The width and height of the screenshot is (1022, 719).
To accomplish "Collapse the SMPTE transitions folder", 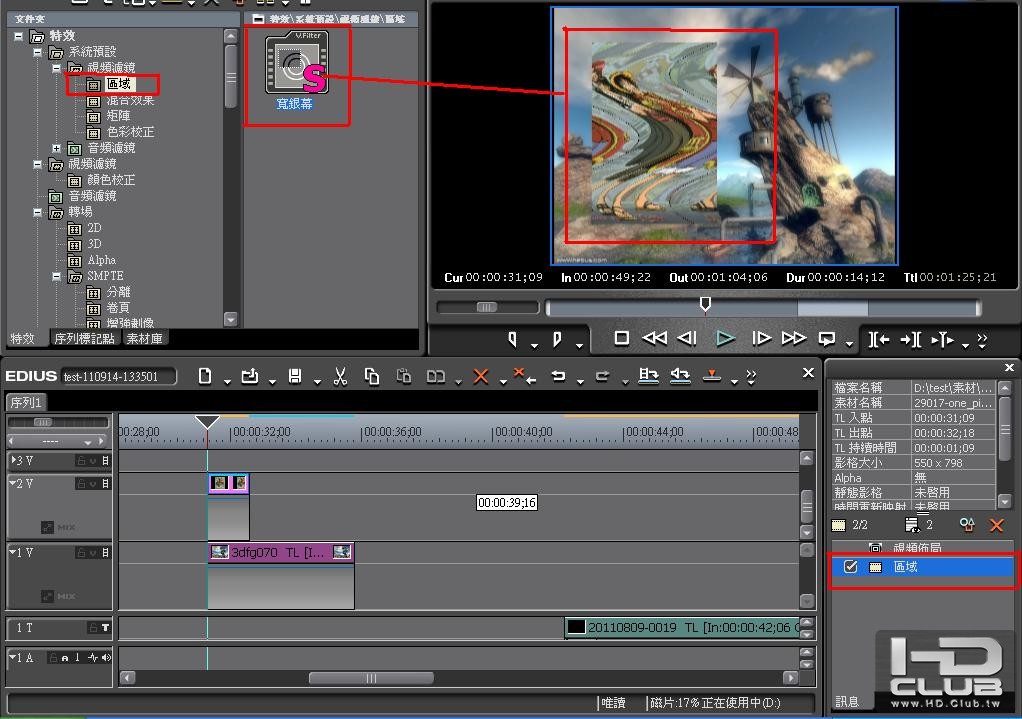I will coord(57,276).
